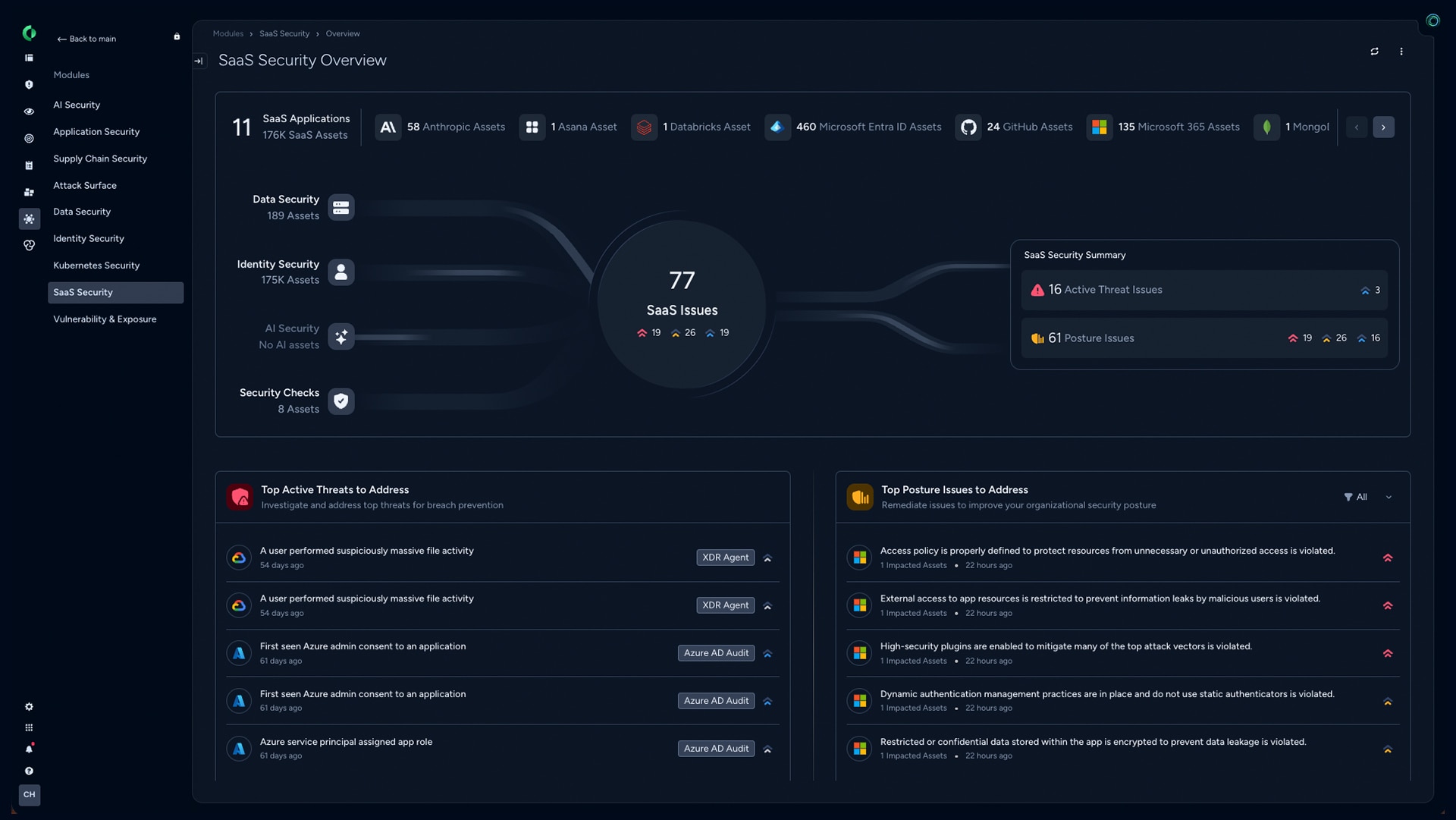Open Identity Security module
The width and height of the screenshot is (1456, 820).
tap(89, 239)
